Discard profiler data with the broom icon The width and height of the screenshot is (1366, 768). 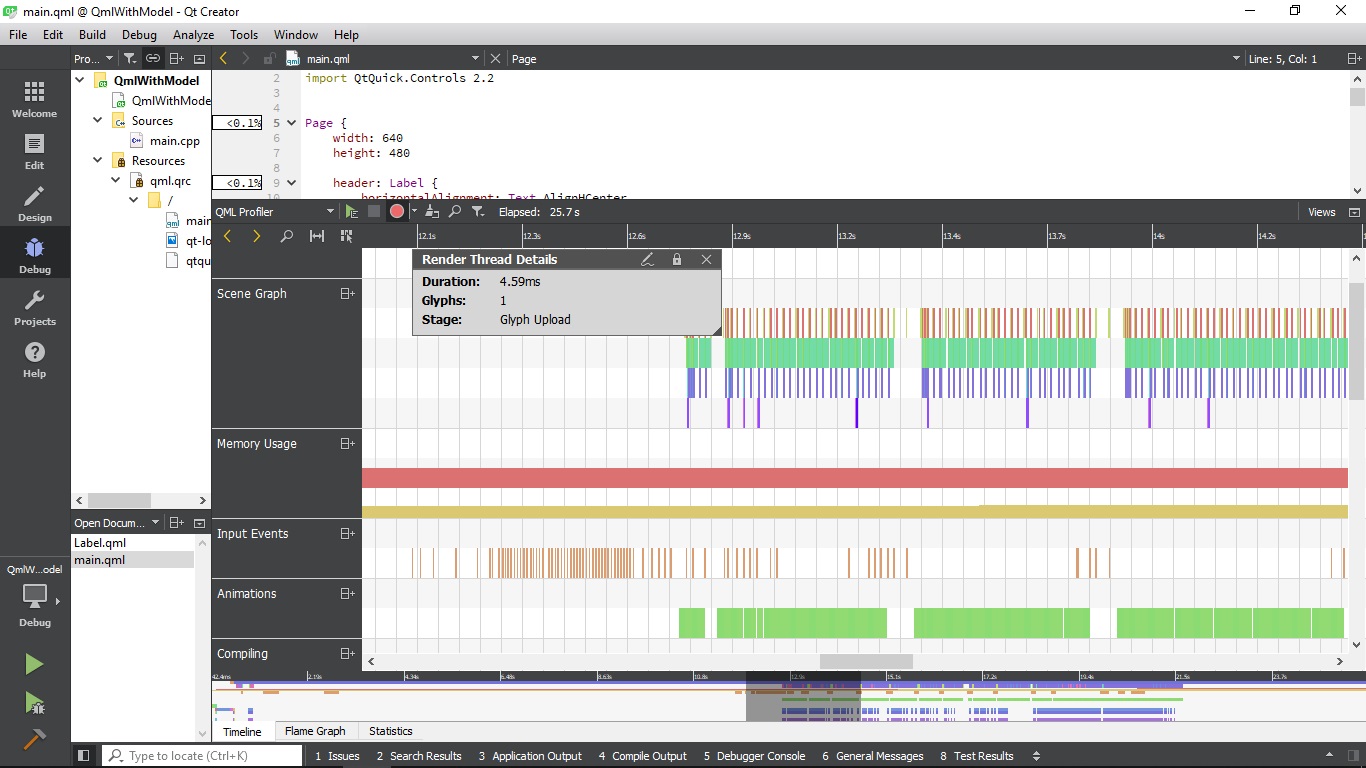(x=432, y=212)
